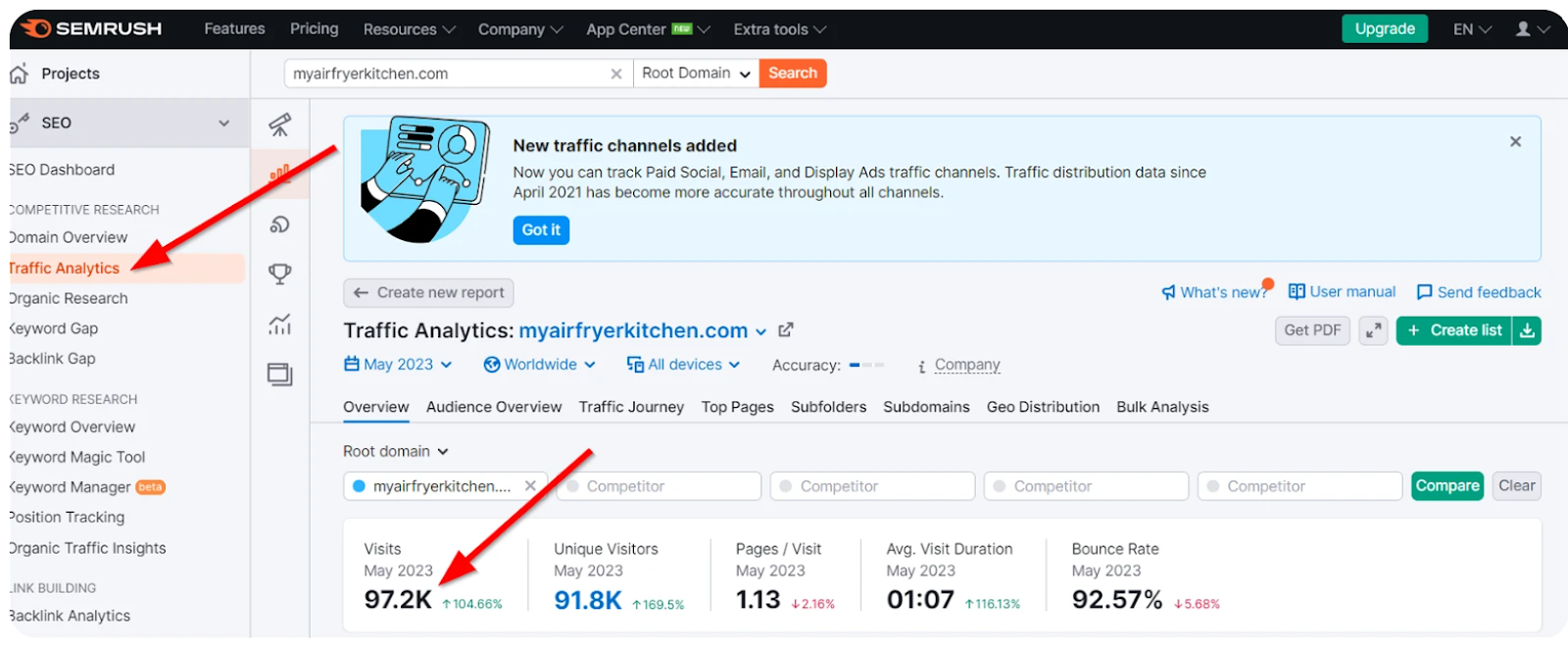Open the line graph icon in rail

(280, 324)
